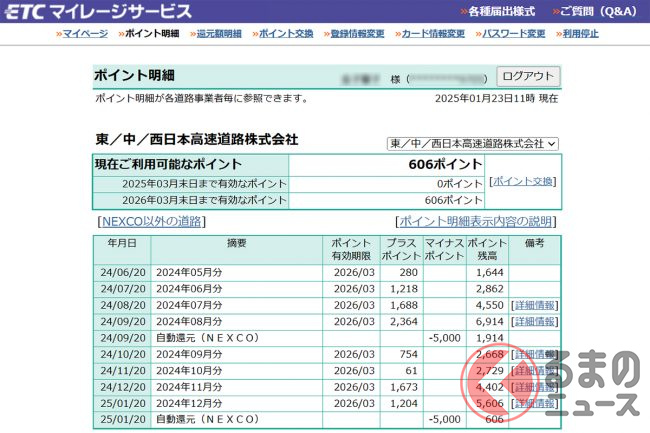Open ポイント明細表示内容の説明 link
650x433 pixels.
[x=476, y=221]
